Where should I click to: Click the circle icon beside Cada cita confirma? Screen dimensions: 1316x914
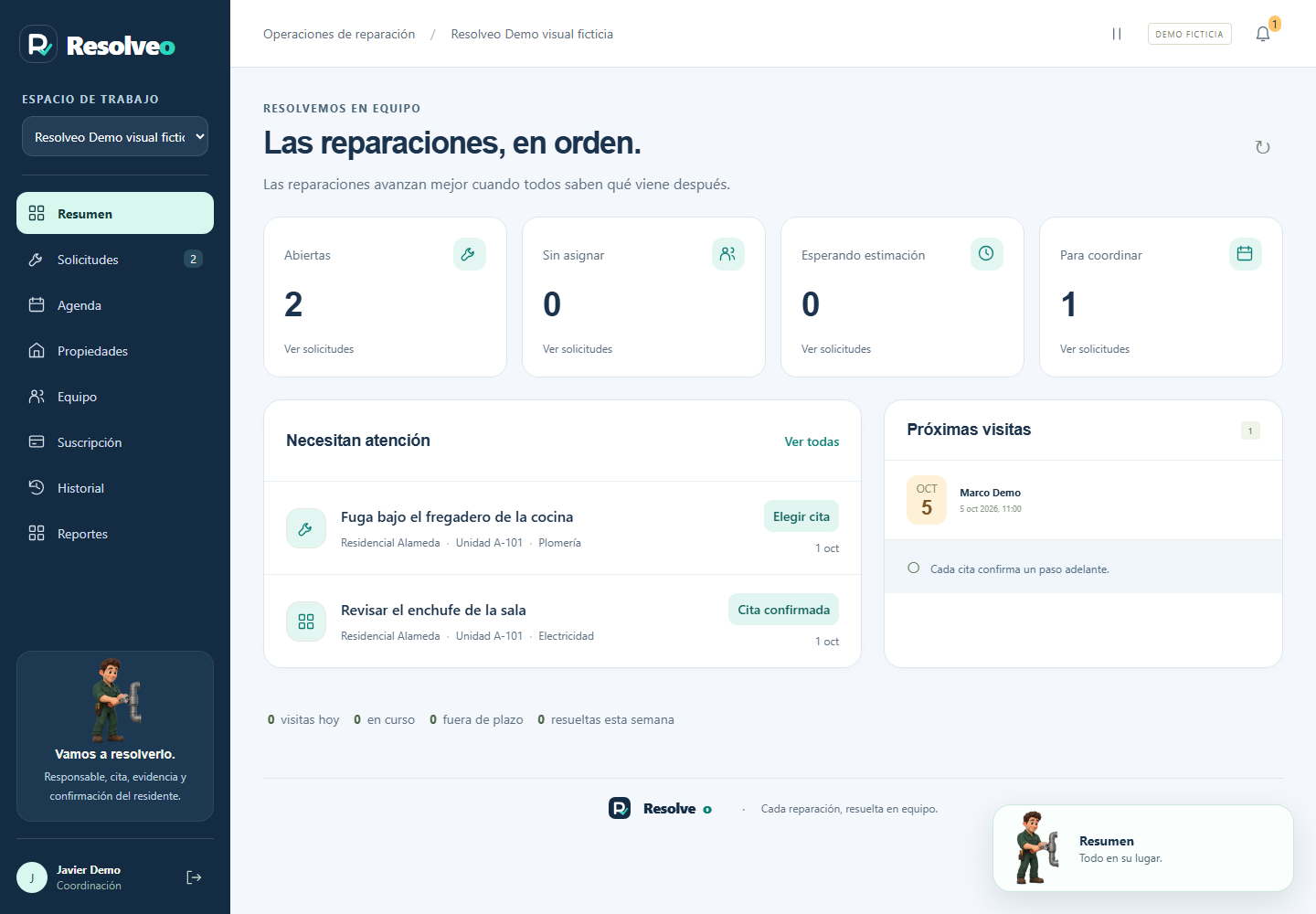[x=913, y=568]
